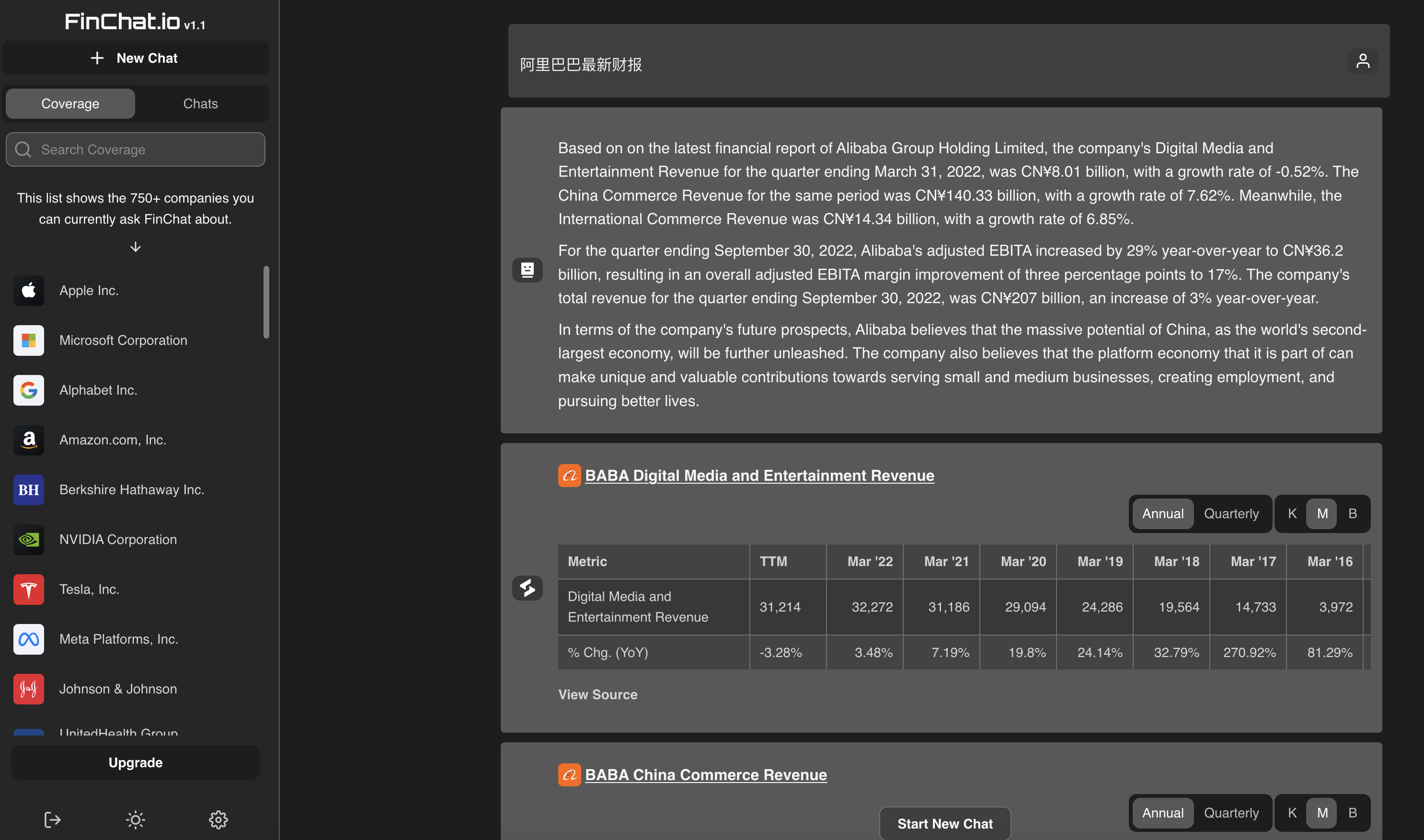
Task: Open BABA China Commerce Revenue link
Action: tap(705, 775)
